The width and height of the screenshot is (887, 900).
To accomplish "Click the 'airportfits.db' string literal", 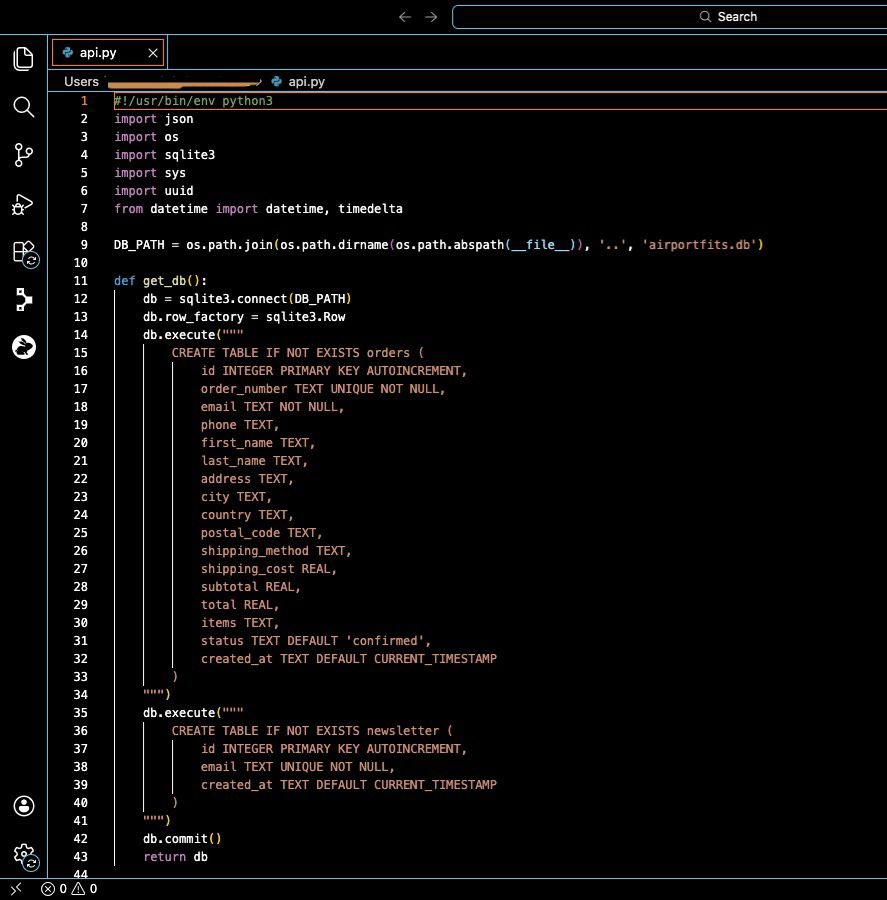I will pos(699,245).
